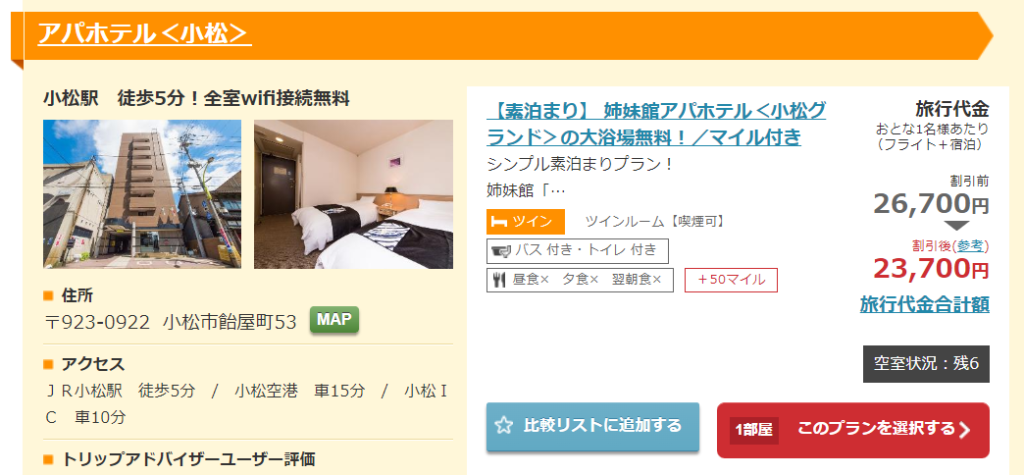
Task: Click the hotel building exterior photo
Action: (x=142, y=194)
